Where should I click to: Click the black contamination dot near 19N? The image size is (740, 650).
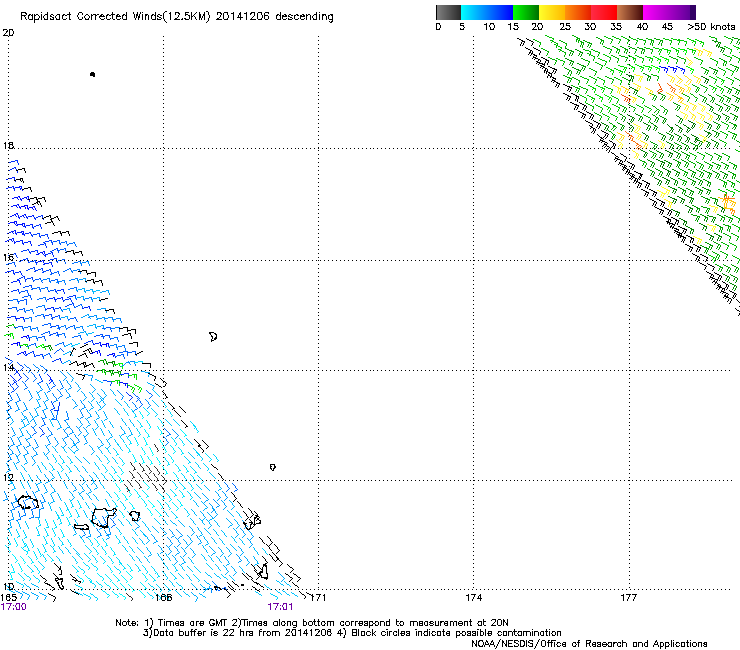[x=92, y=75]
